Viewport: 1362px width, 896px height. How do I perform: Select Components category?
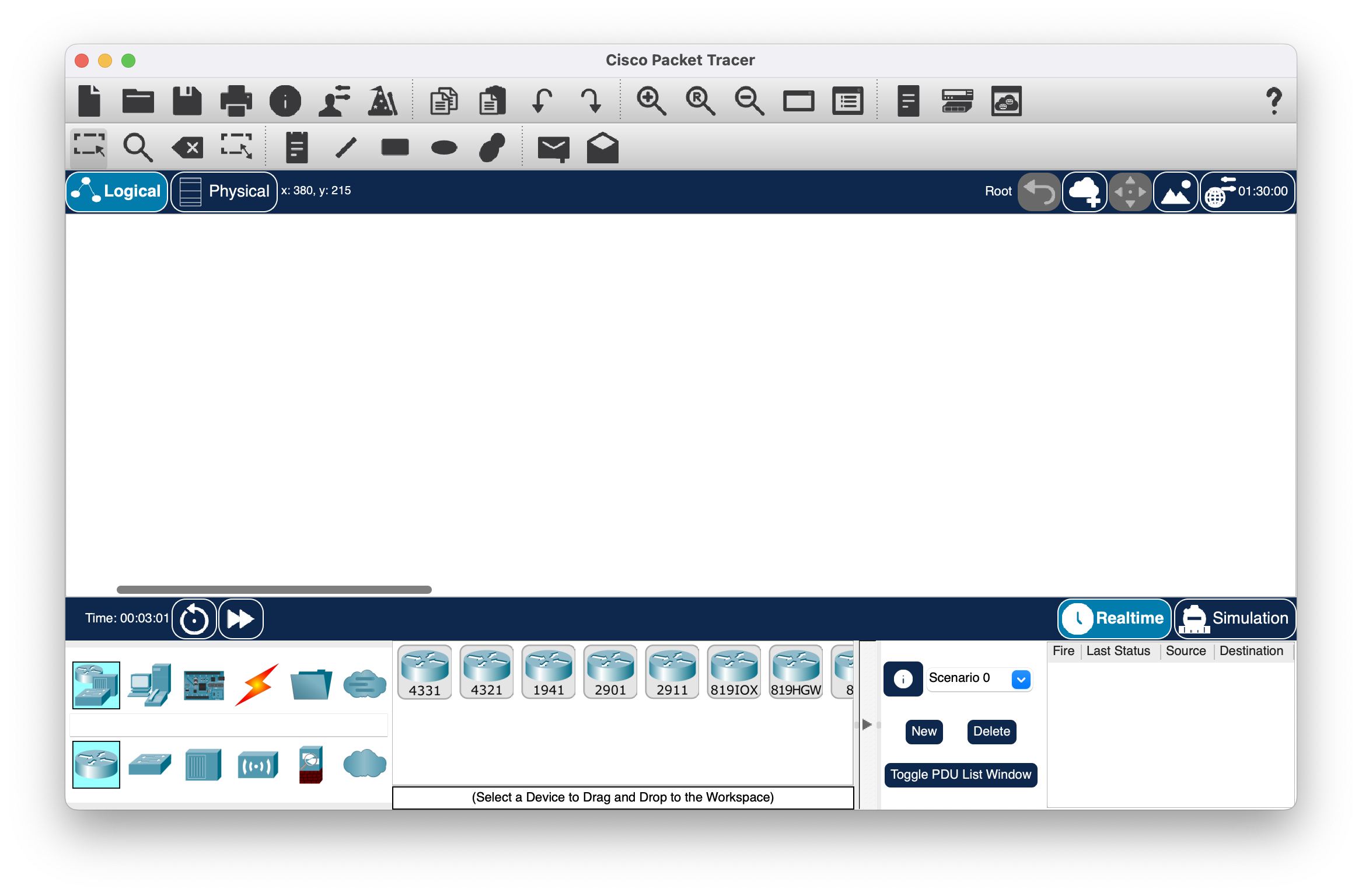(x=203, y=685)
